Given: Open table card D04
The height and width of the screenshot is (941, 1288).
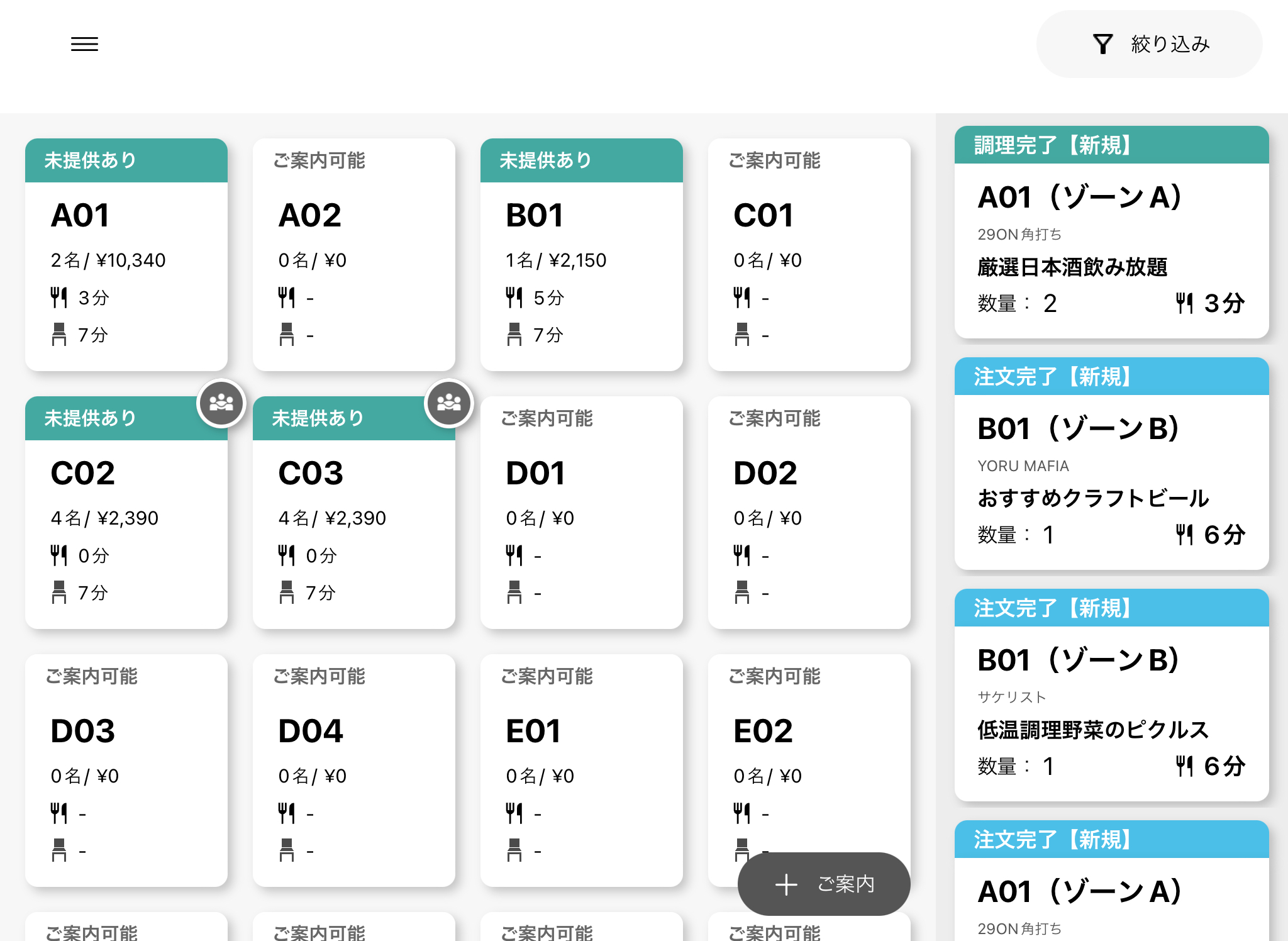Looking at the screenshot, I should (353, 771).
